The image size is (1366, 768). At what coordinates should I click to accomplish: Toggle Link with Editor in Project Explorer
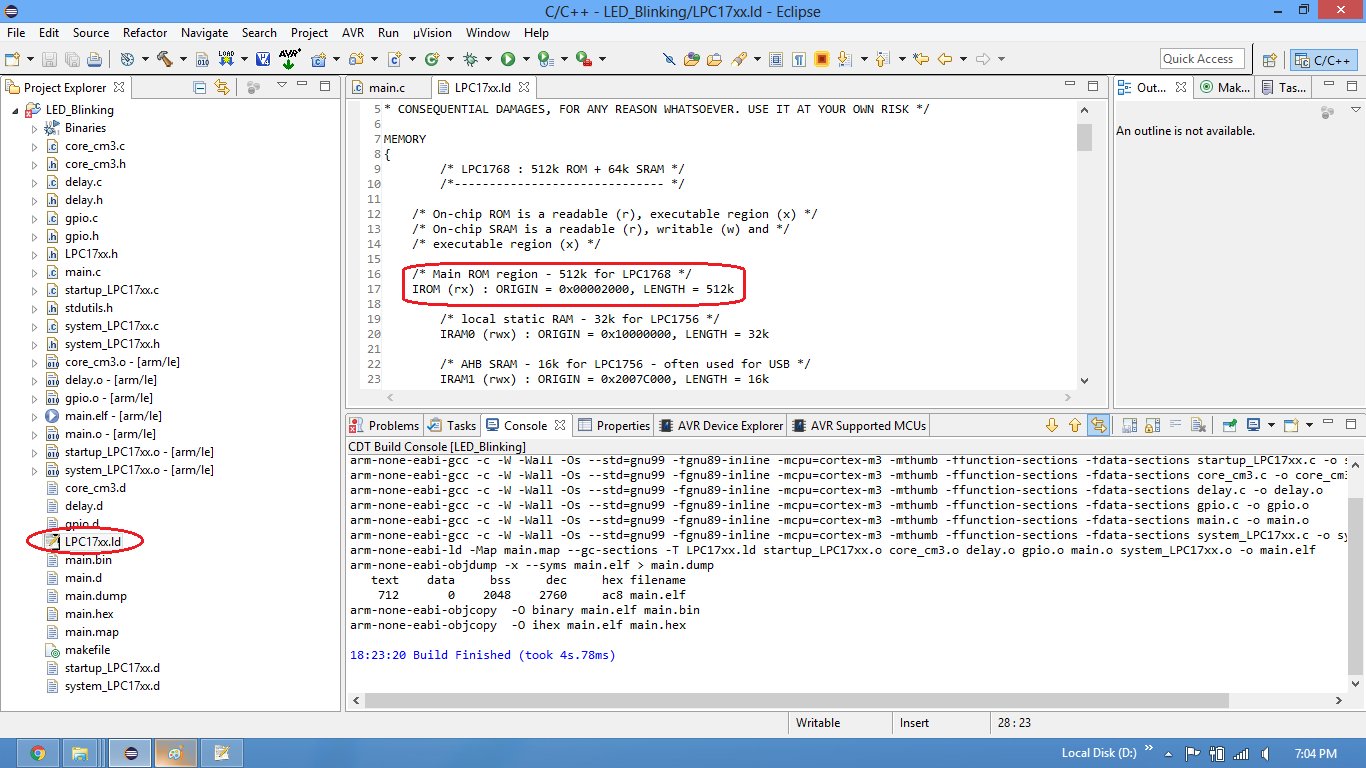click(x=222, y=87)
